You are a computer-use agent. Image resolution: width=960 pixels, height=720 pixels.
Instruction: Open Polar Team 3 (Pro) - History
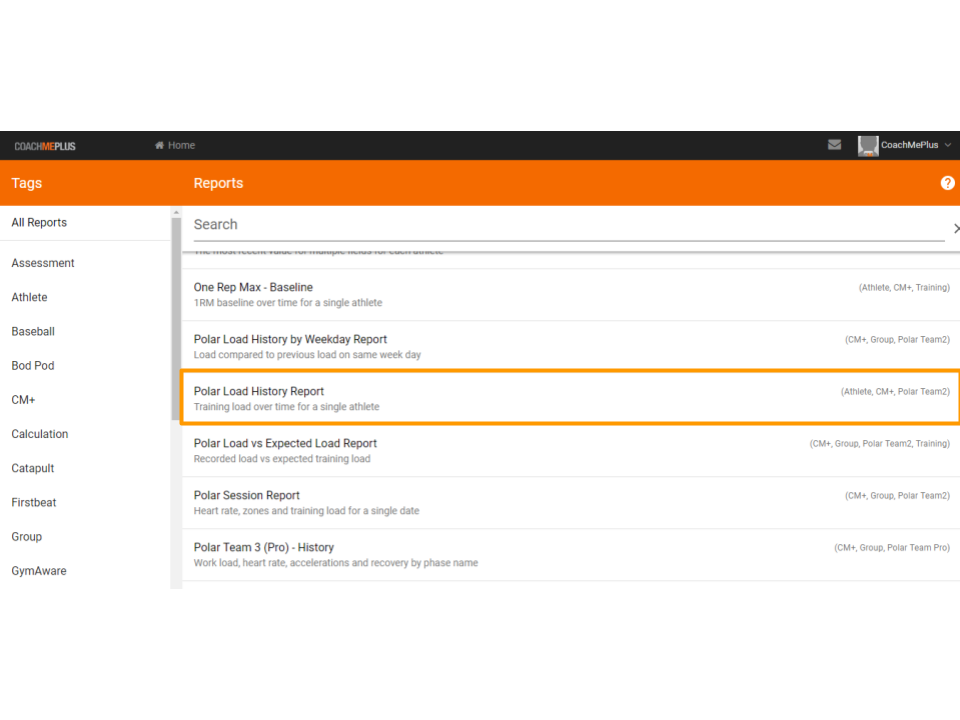(x=571, y=555)
